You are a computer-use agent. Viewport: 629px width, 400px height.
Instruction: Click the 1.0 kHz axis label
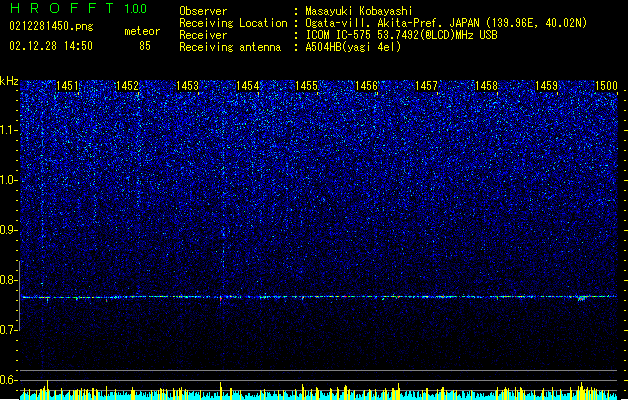tap(8, 180)
